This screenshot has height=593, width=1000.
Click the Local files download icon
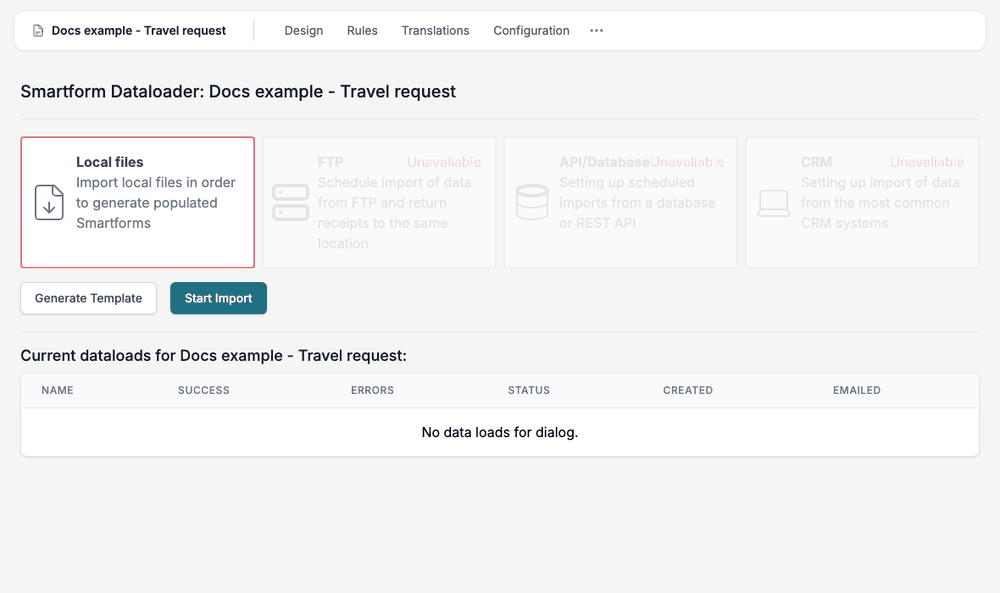point(49,203)
